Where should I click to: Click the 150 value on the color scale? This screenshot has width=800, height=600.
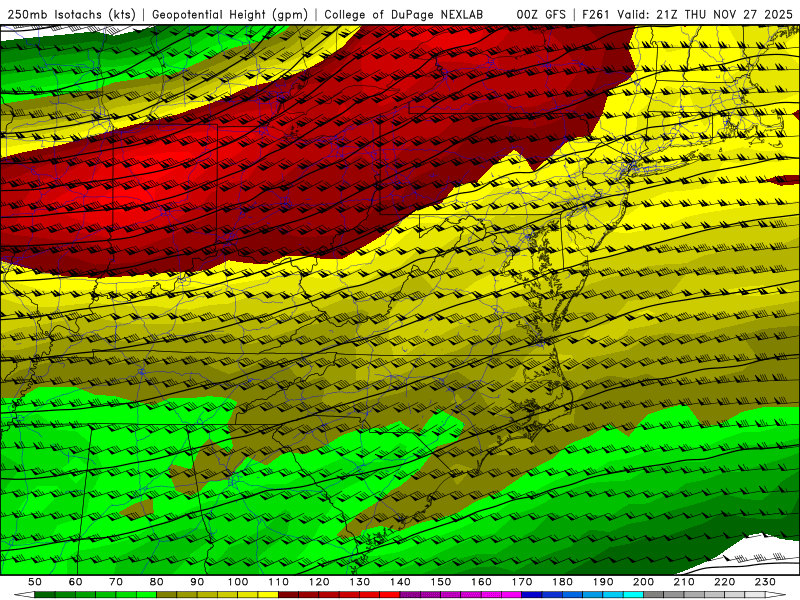tap(441, 582)
